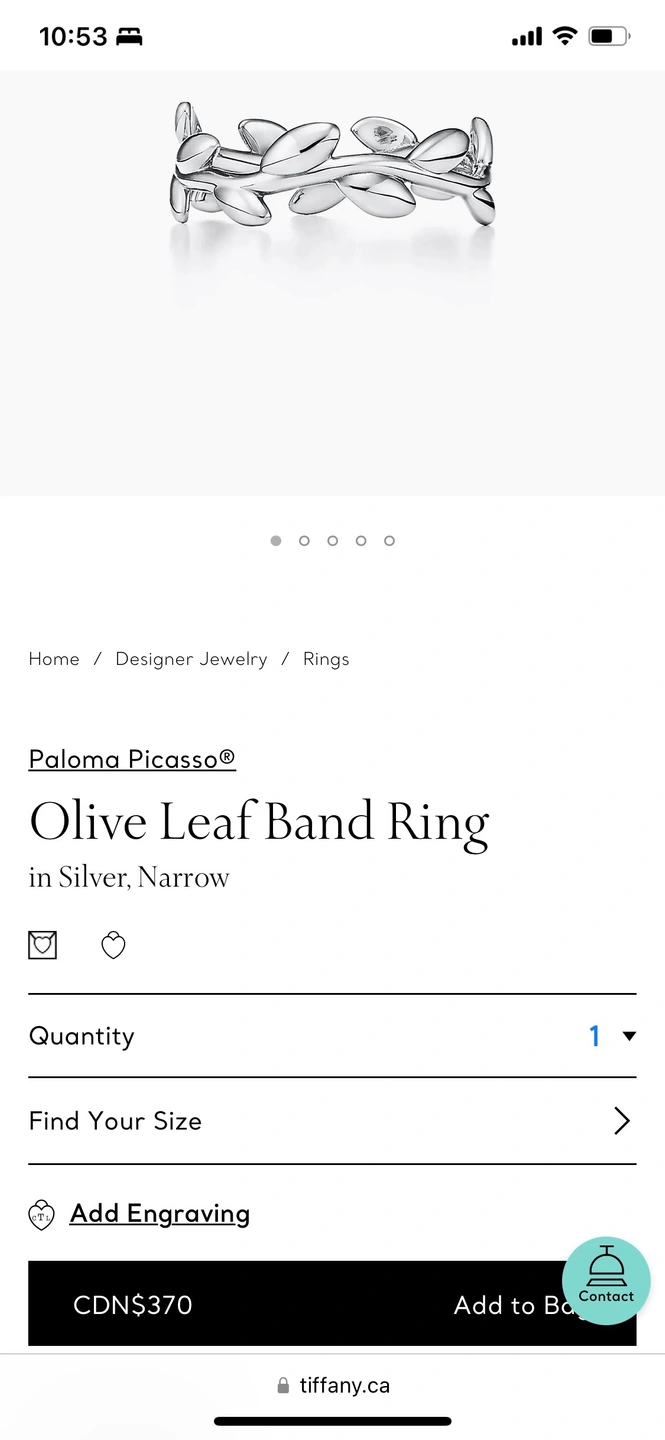Tap the battery indicator in status bar
Viewport: 665px width, 1440px height.
609,37
